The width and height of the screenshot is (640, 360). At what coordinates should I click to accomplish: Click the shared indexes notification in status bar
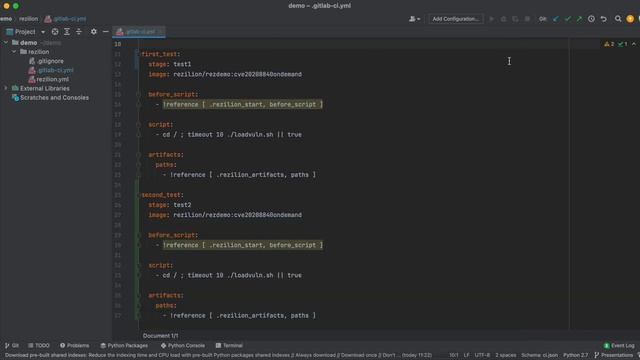[x=218, y=355]
